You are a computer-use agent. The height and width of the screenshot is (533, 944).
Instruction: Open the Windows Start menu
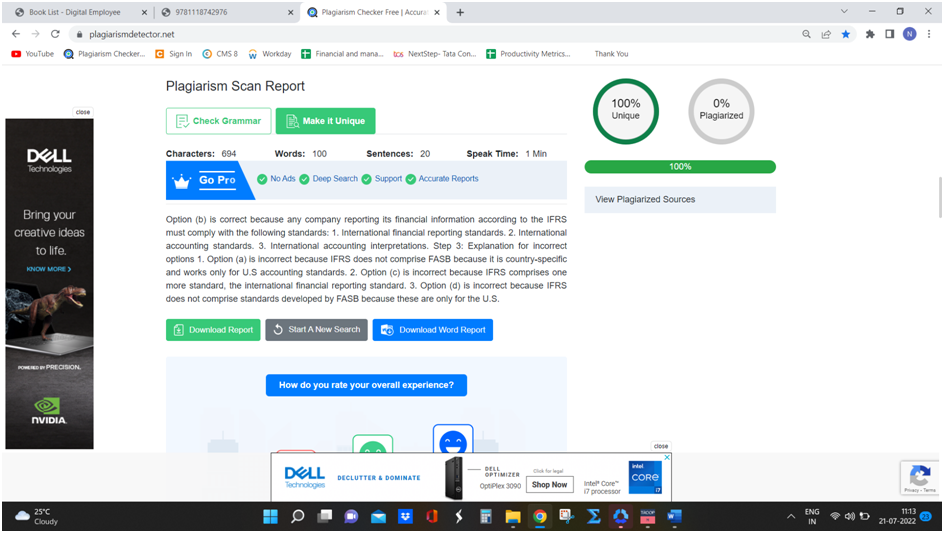point(270,517)
